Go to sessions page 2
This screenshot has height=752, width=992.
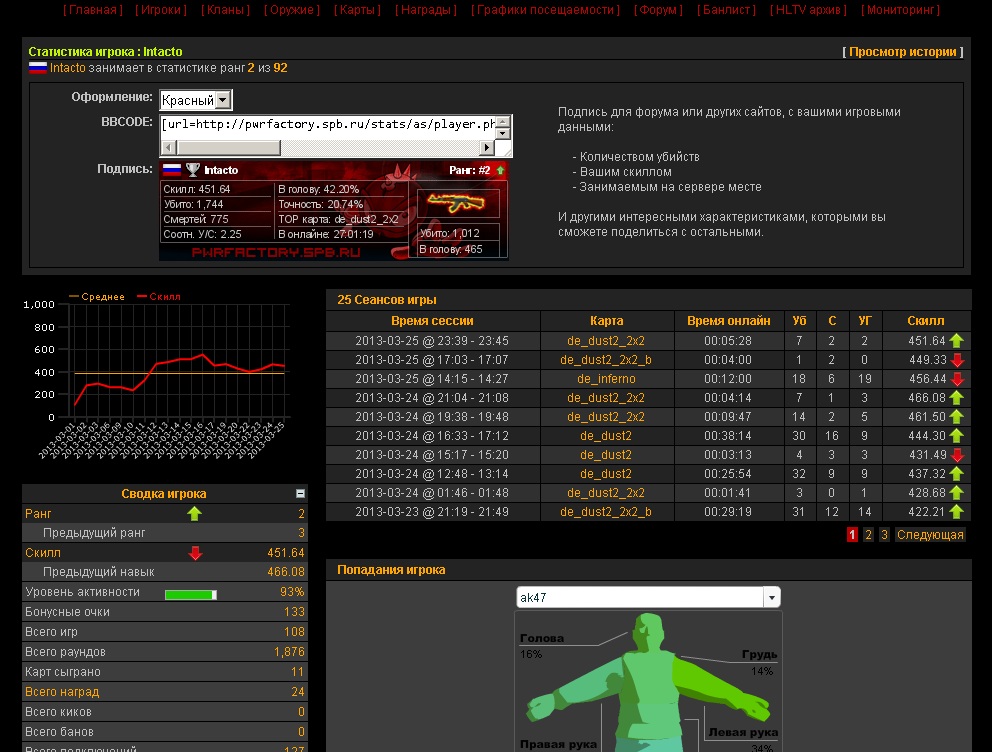click(x=868, y=535)
